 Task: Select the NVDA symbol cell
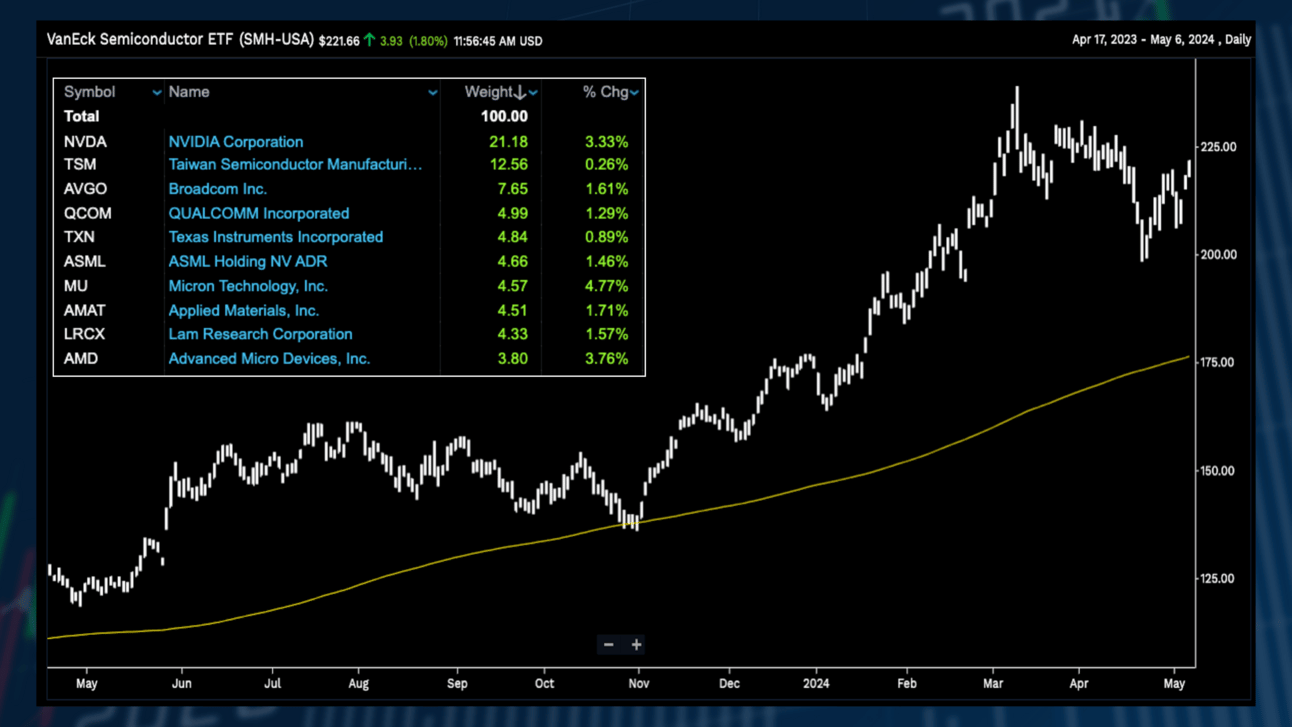[85, 142]
